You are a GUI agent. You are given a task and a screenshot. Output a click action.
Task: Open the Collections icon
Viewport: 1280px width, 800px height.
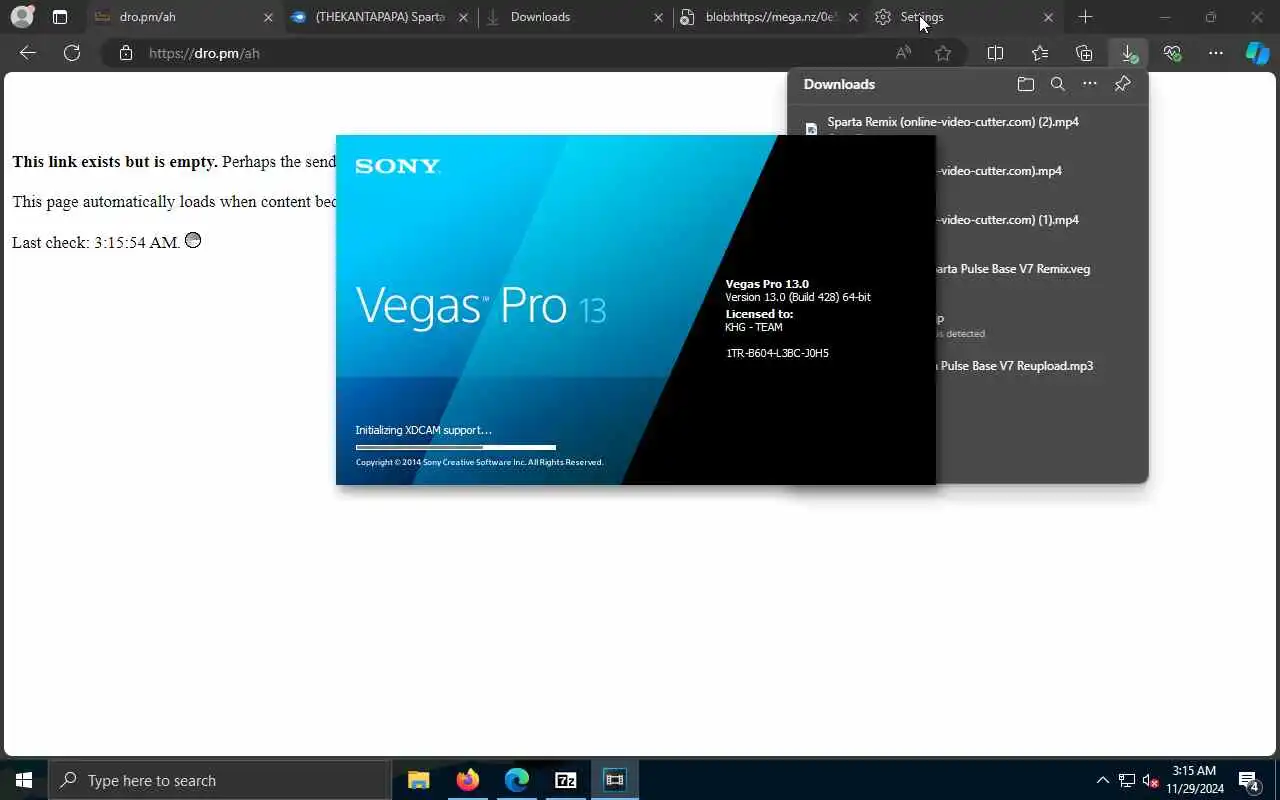(1084, 53)
